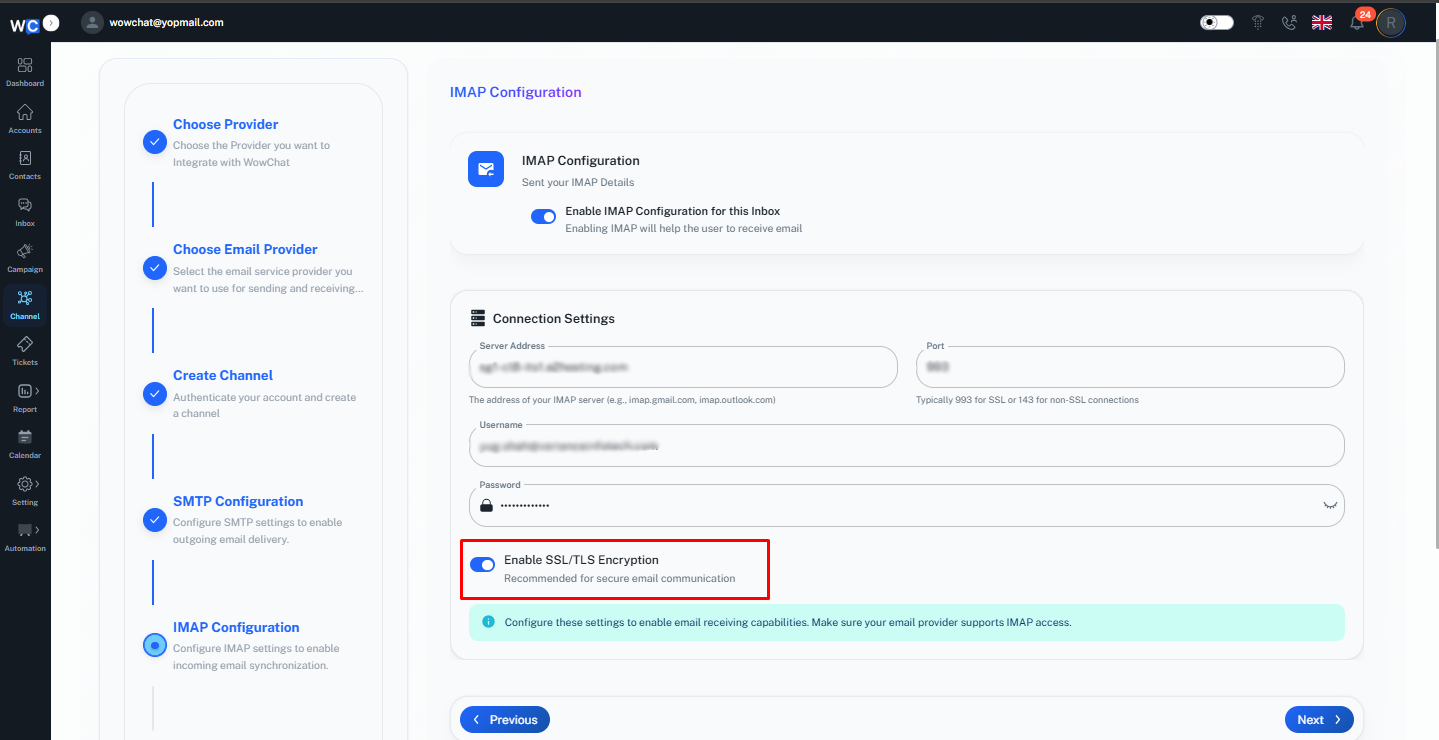Click checkmark circle for Create Channel

click(154, 394)
